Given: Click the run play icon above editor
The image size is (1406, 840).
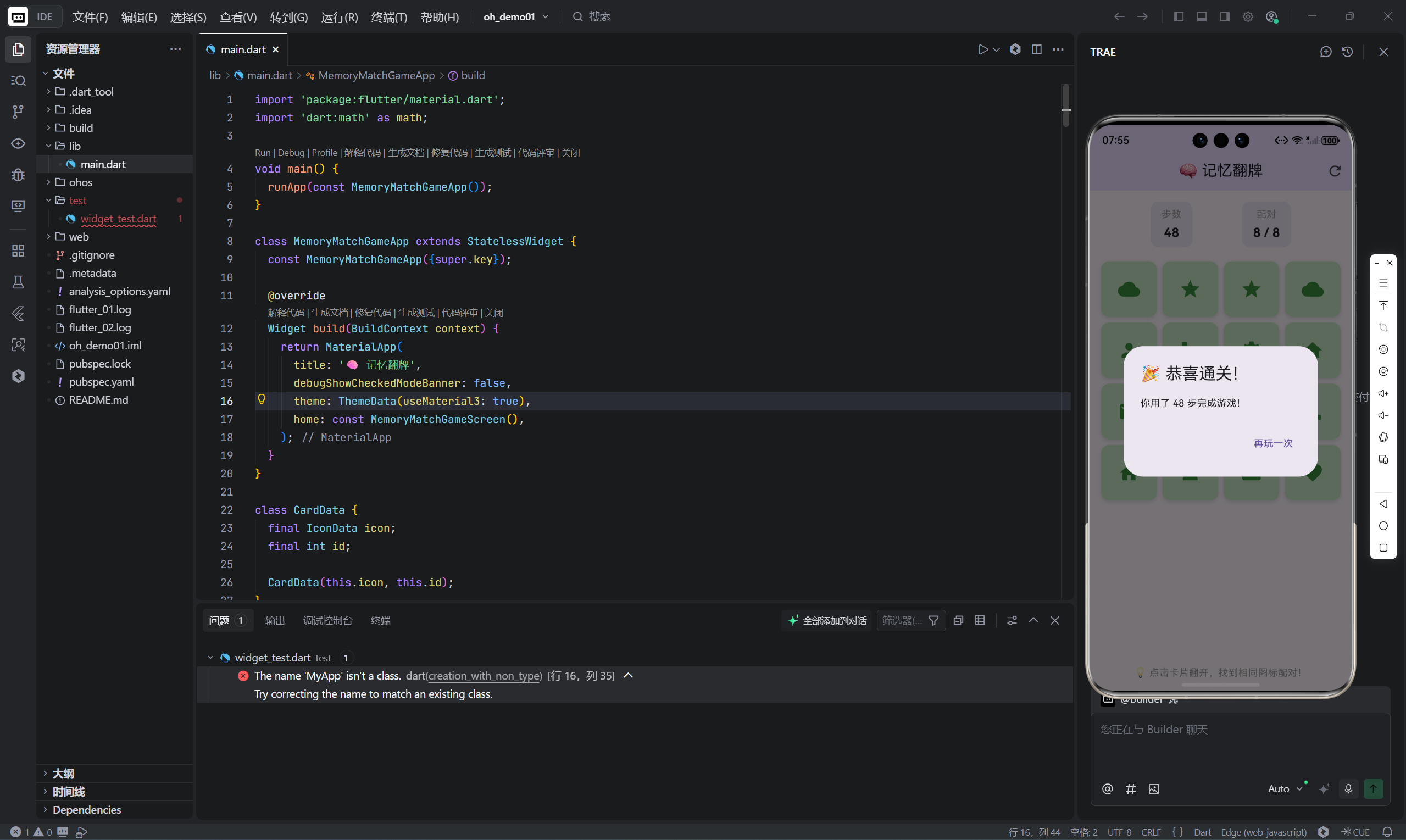Looking at the screenshot, I should [982, 49].
